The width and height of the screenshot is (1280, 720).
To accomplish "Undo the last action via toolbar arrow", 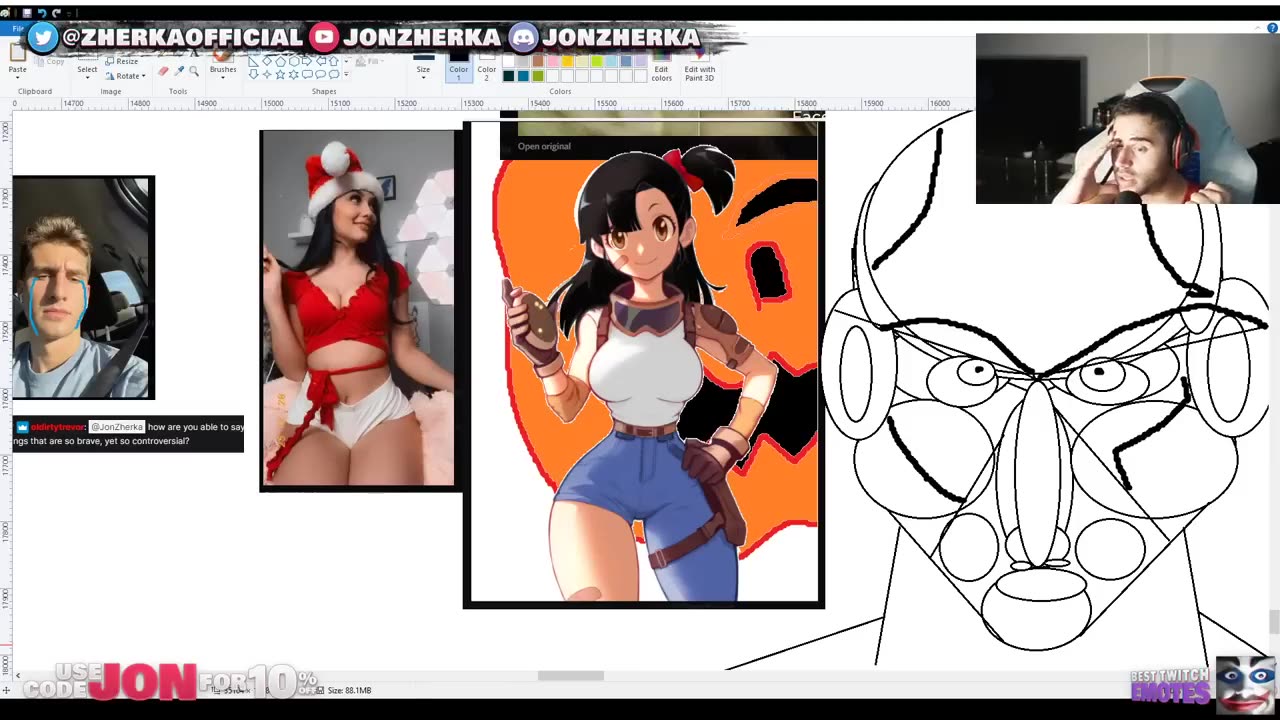I will (42, 13).
